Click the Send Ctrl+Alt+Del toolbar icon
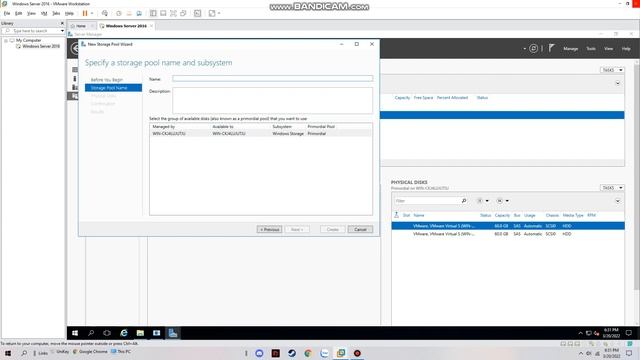Viewport: 640px width, 360px height. 105,13
